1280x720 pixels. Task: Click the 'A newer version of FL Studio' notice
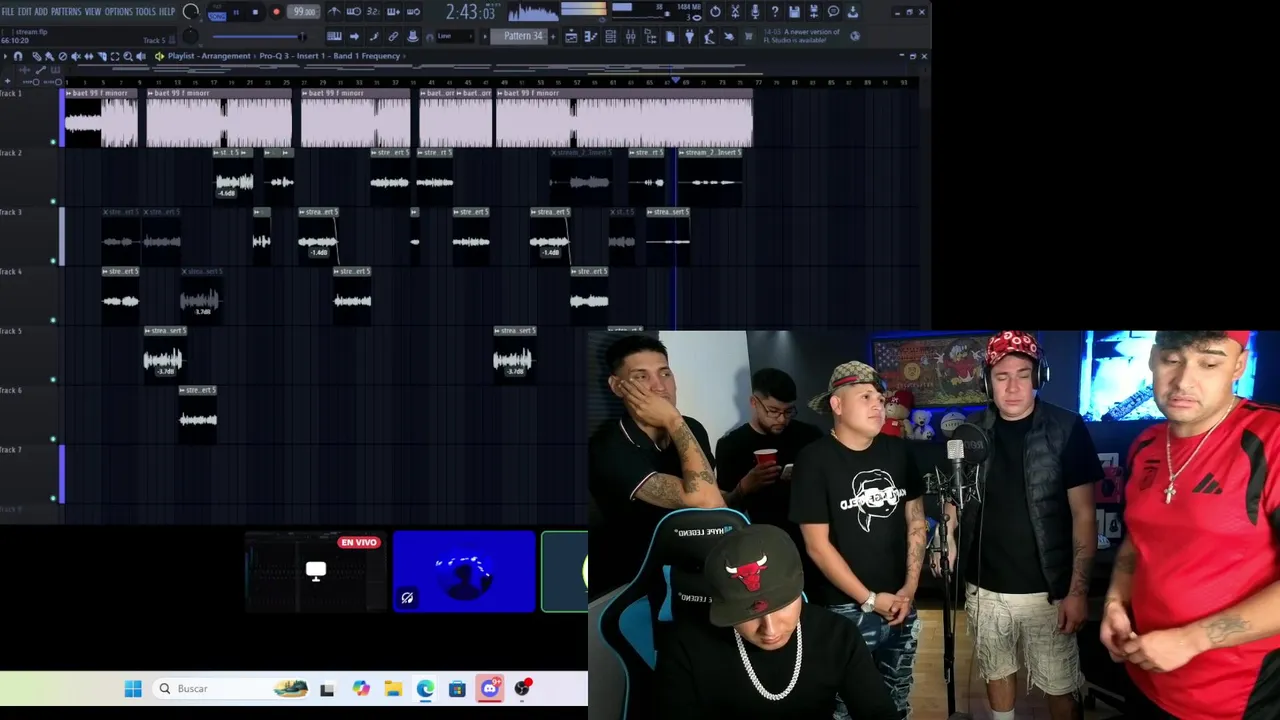point(803,36)
